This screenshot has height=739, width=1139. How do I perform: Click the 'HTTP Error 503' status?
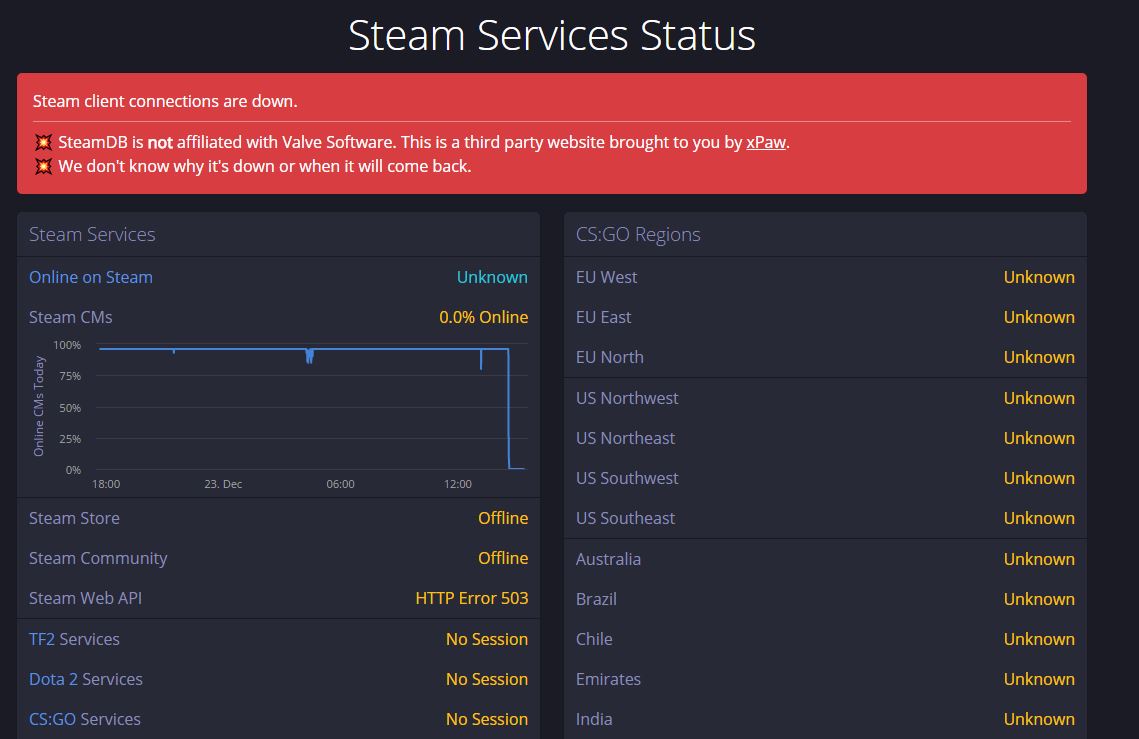[471, 599]
